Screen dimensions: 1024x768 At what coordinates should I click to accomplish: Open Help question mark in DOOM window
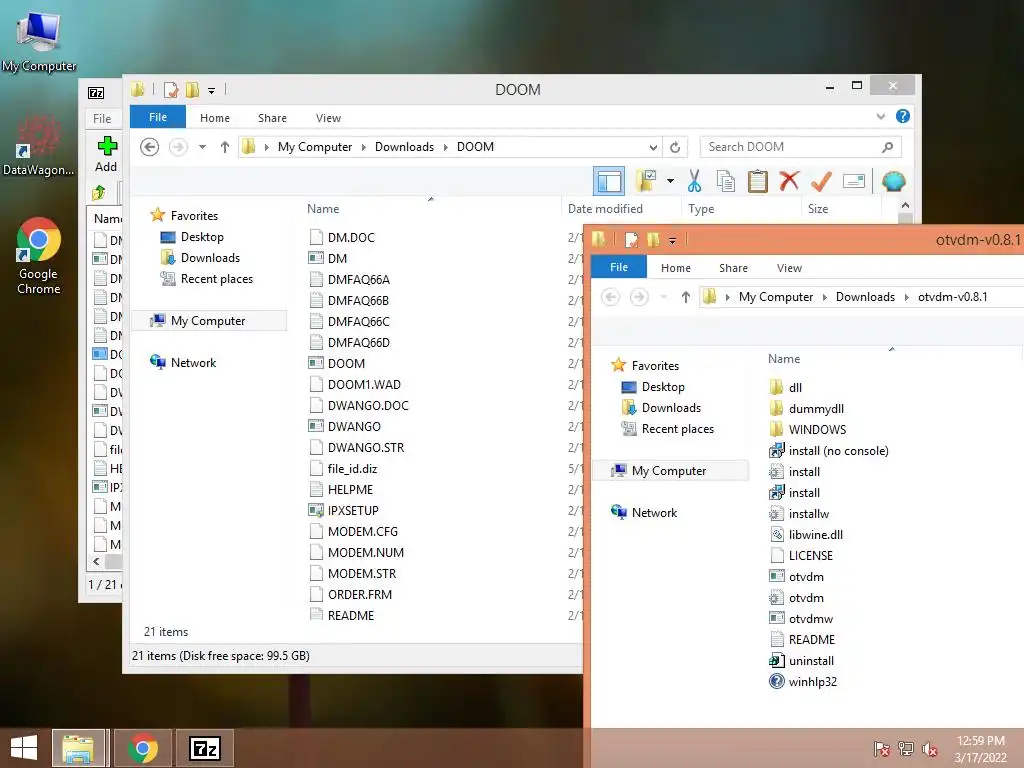[903, 116]
